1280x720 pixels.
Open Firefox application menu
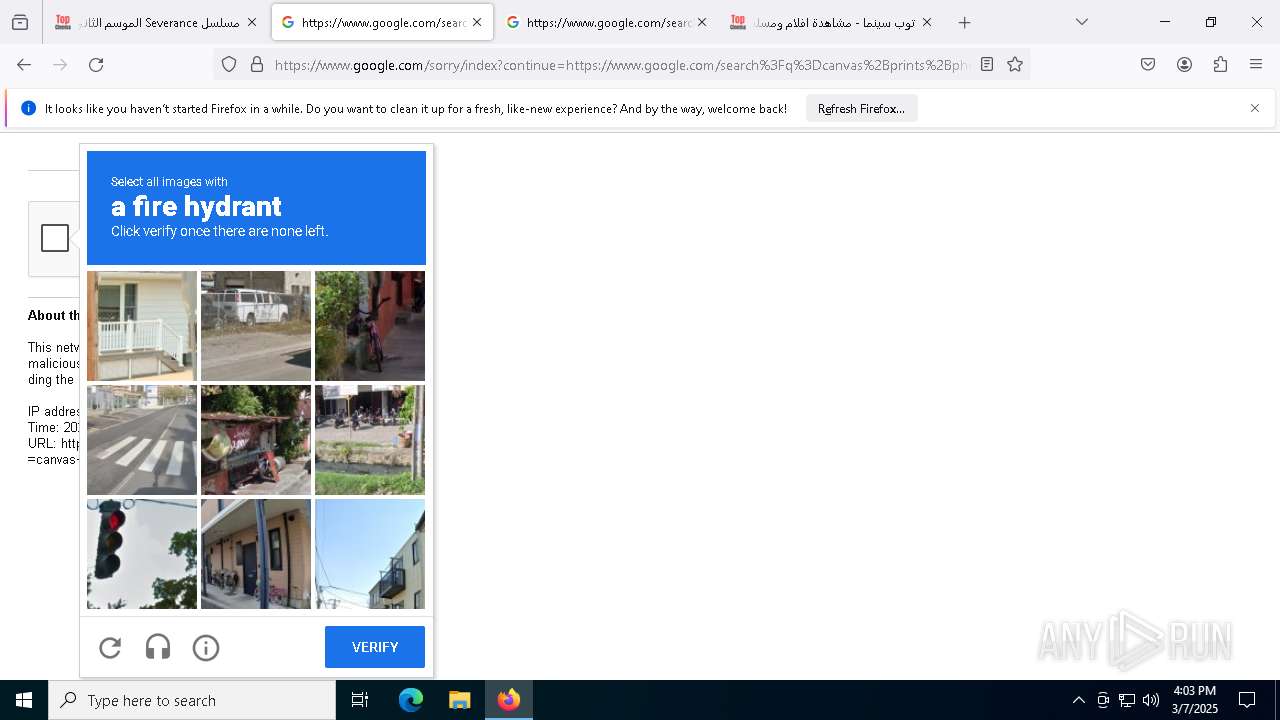(x=1256, y=64)
